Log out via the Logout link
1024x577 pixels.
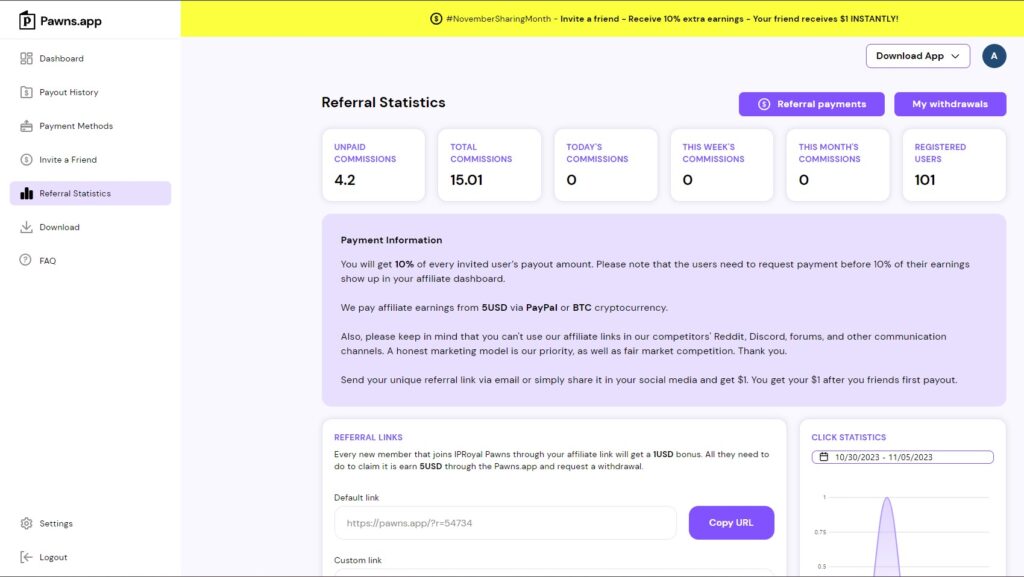(90, 557)
